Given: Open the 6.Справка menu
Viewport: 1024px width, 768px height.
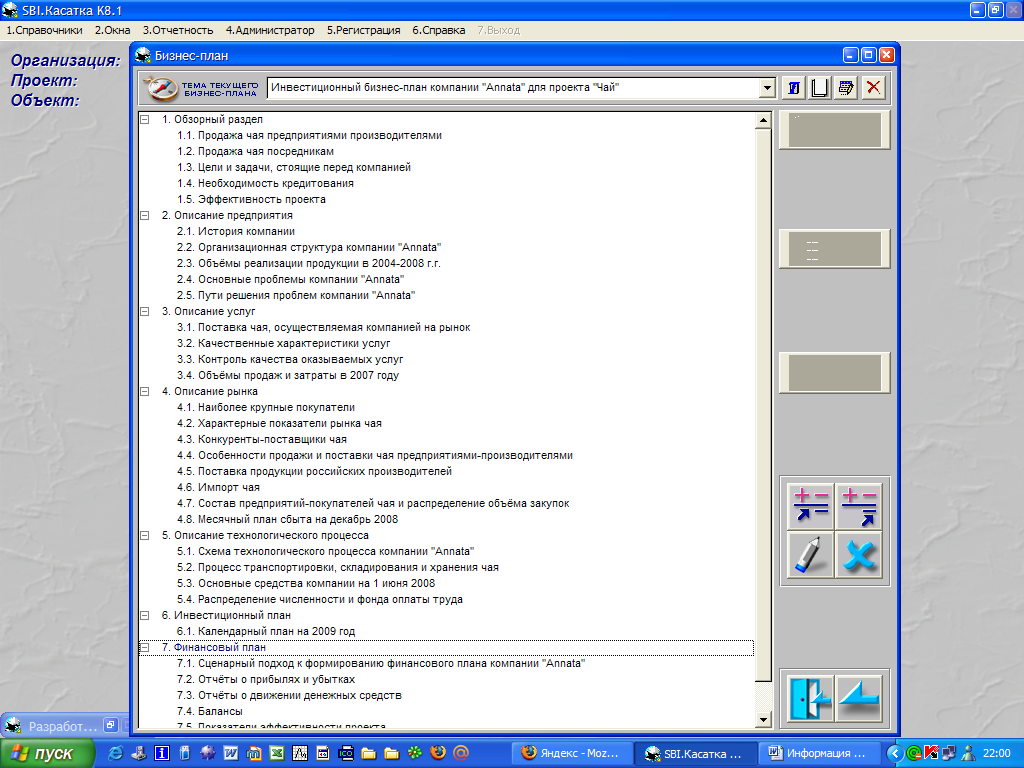Looking at the screenshot, I should pos(438,30).
